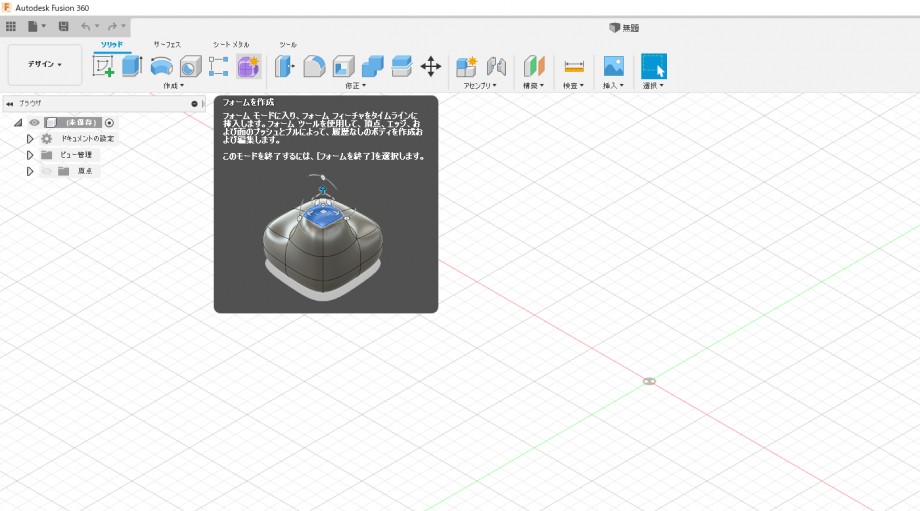Click the Measure inspect icon
The width and height of the screenshot is (920, 511).
574,66
